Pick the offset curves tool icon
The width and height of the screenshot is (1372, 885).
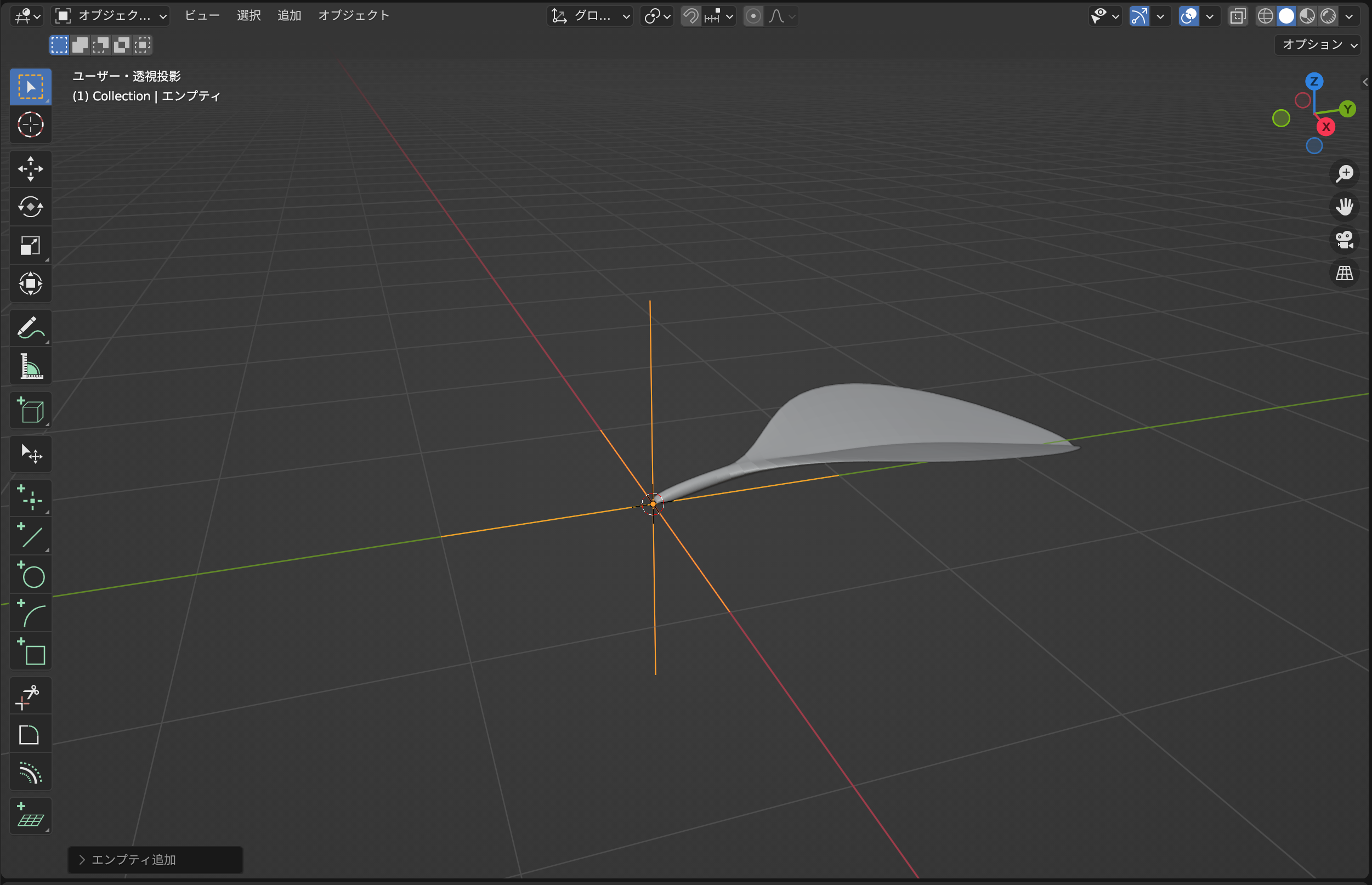(x=31, y=773)
